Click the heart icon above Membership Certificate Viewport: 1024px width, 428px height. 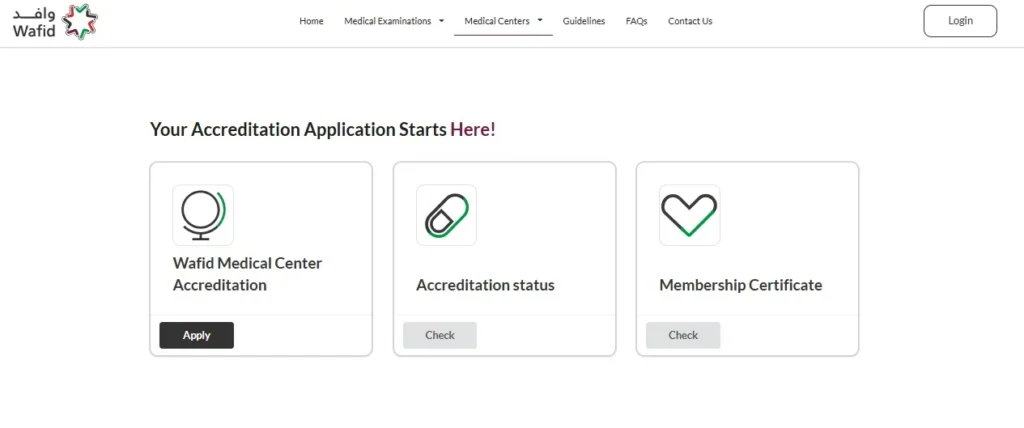point(690,215)
